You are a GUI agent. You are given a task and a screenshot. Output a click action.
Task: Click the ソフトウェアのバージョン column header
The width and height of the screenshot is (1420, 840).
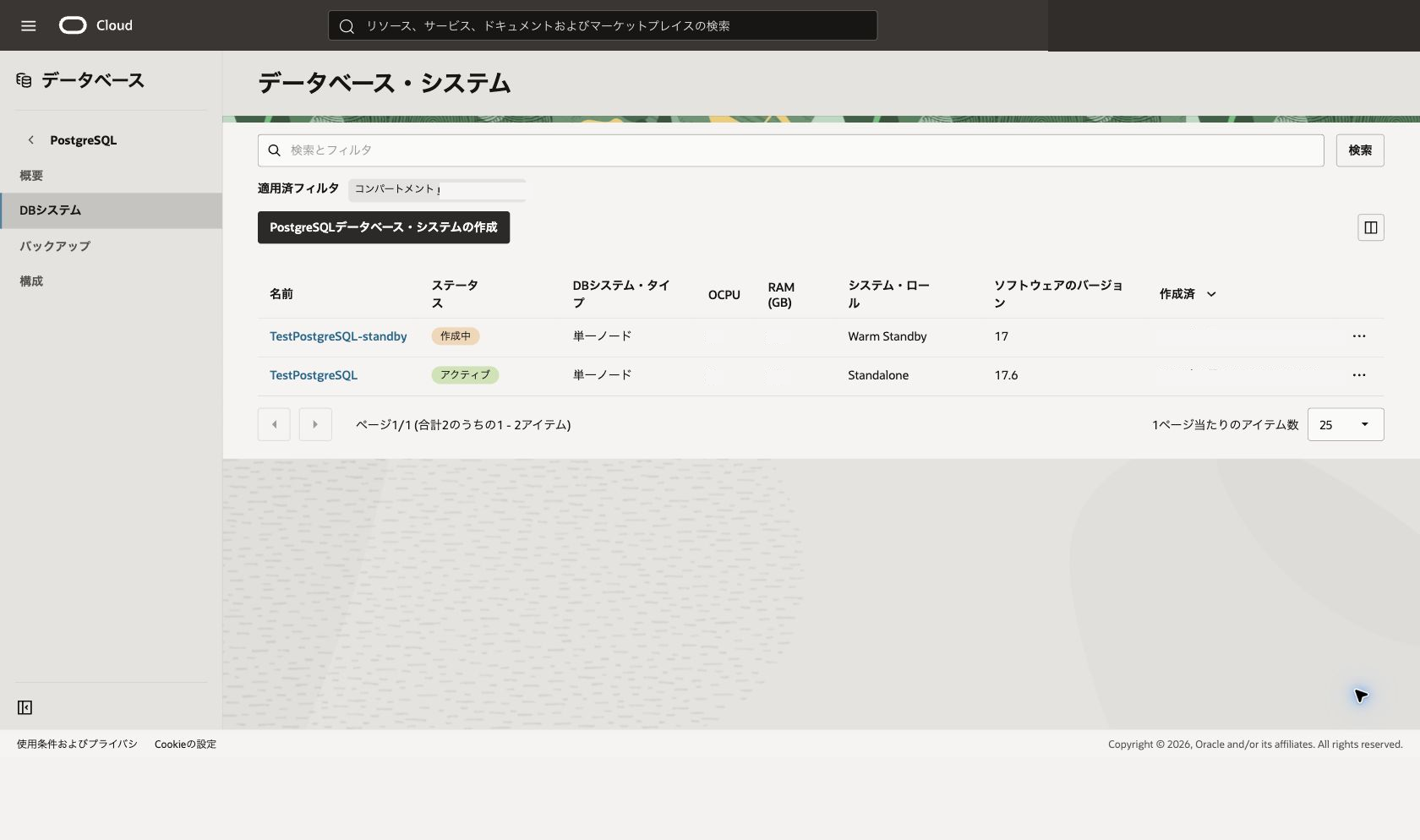pyautogui.click(x=1058, y=294)
